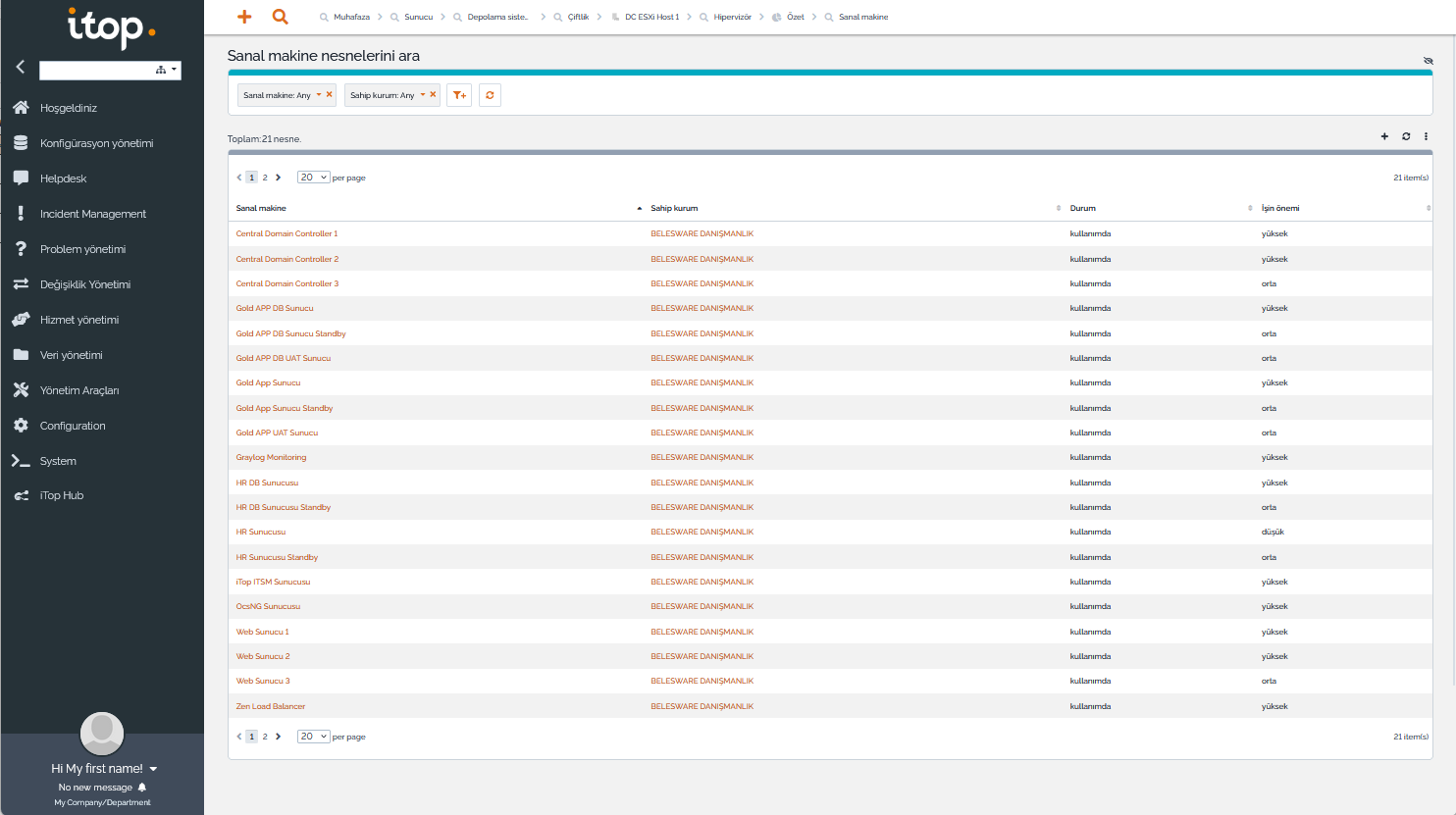Click the notification bell icon
The width and height of the screenshot is (1456, 815).
142,788
